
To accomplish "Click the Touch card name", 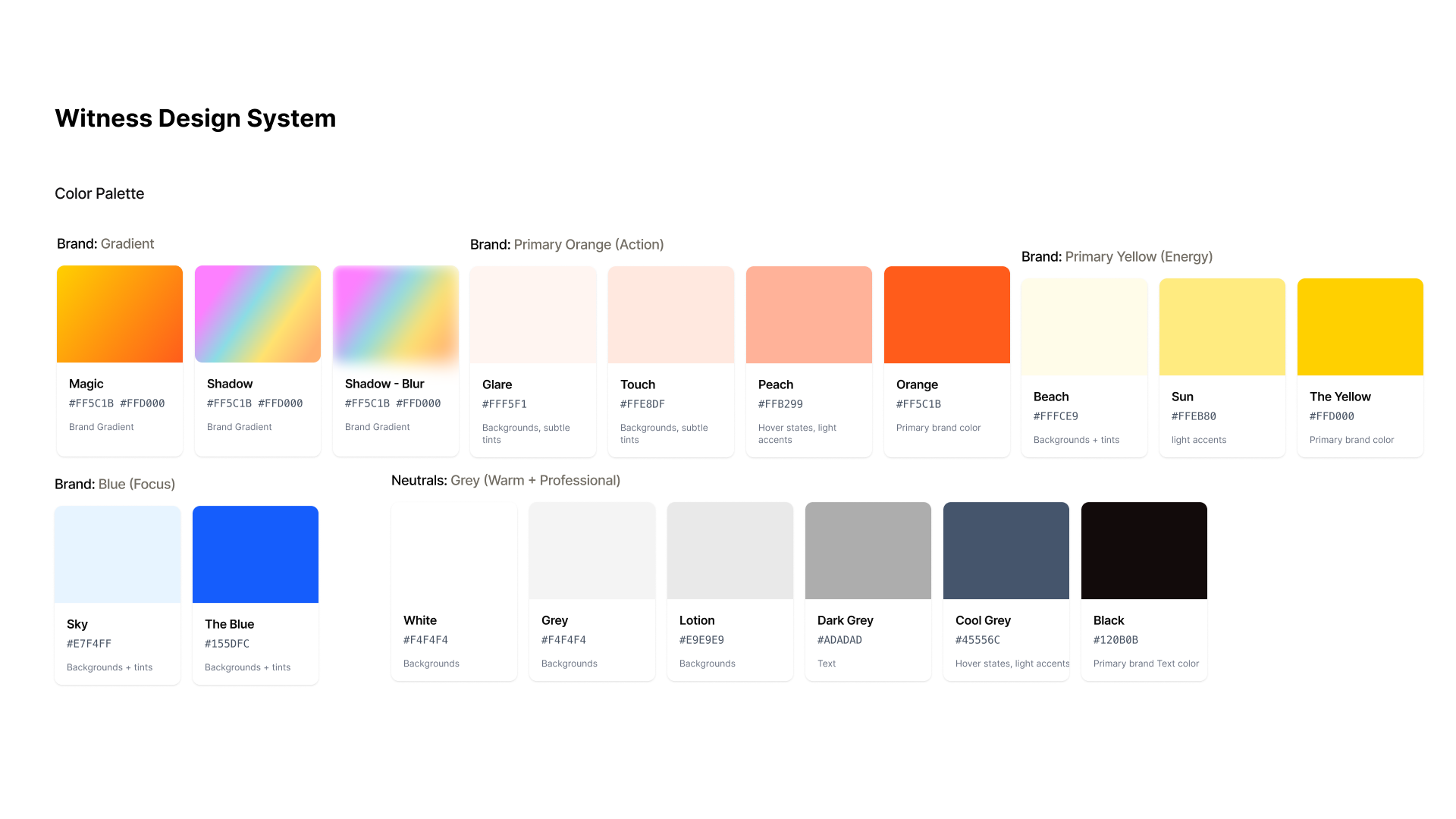I will (638, 384).
